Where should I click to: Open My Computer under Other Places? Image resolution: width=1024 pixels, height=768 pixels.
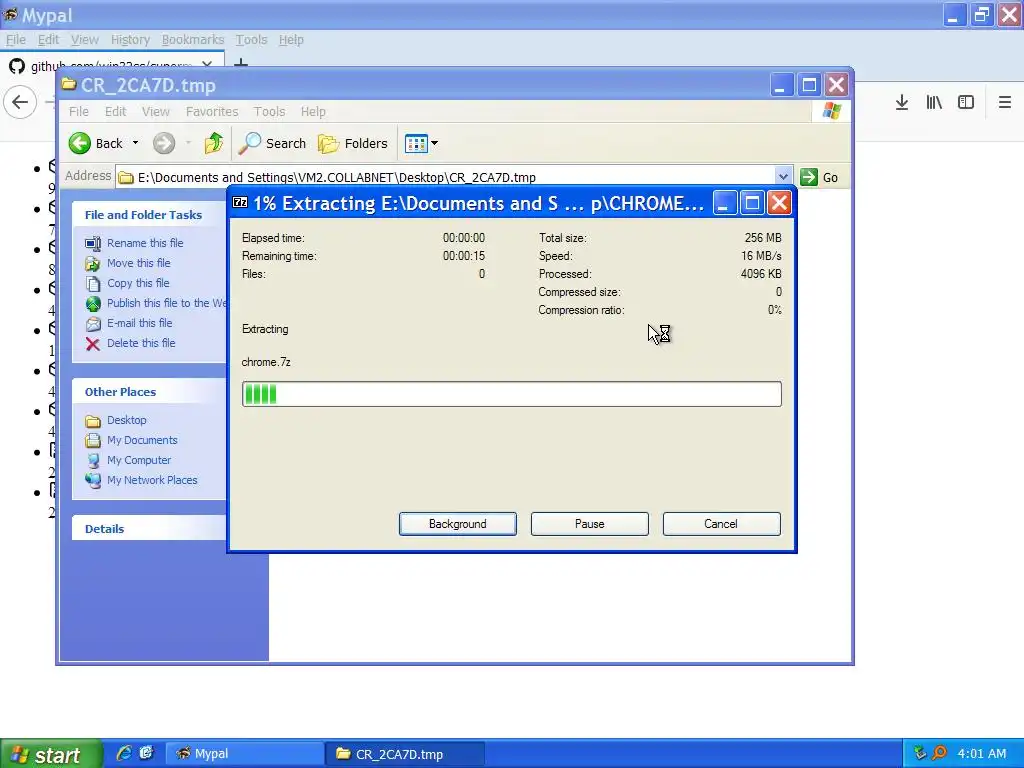[138, 460]
